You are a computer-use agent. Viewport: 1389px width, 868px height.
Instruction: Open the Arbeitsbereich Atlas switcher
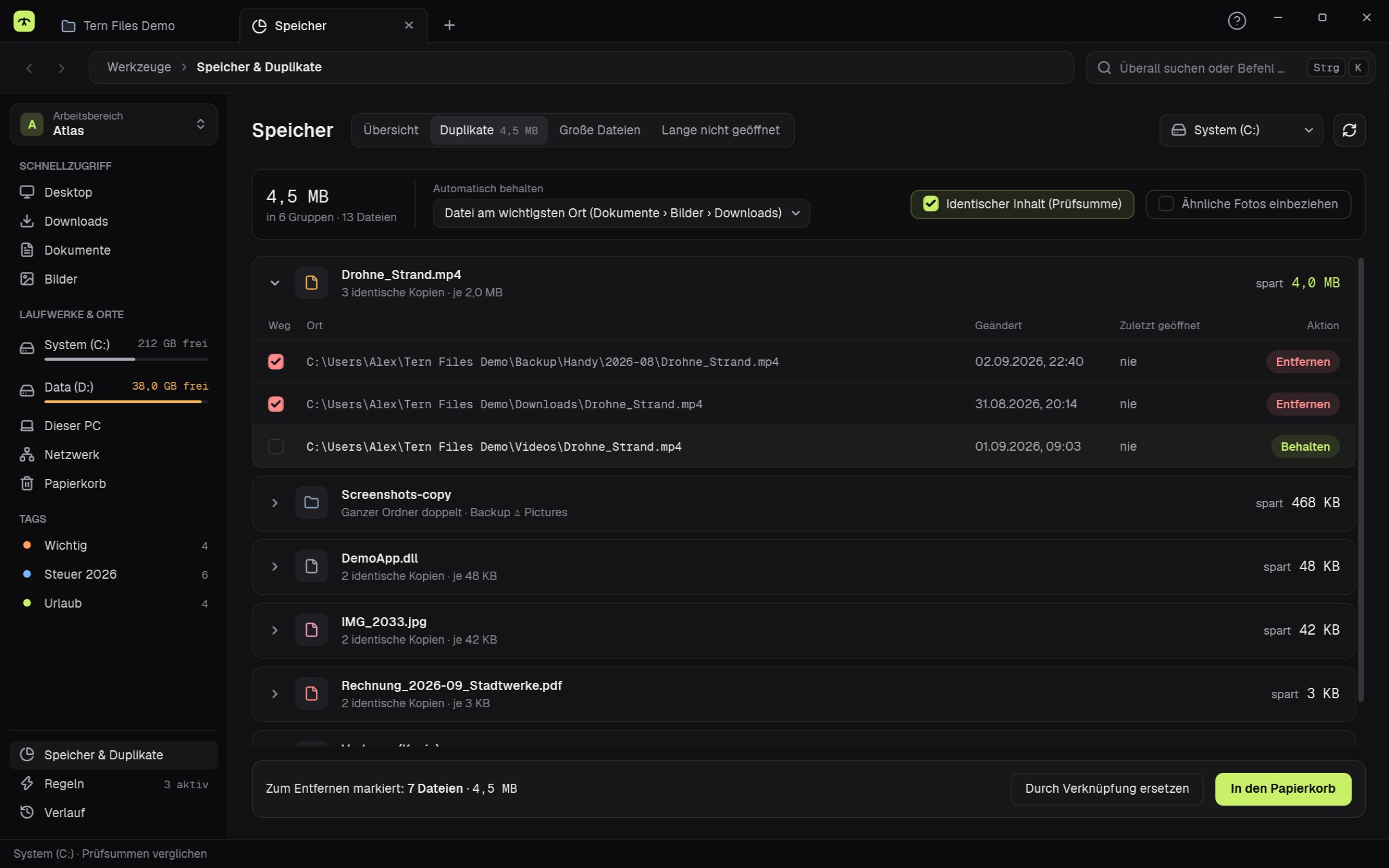coord(113,124)
